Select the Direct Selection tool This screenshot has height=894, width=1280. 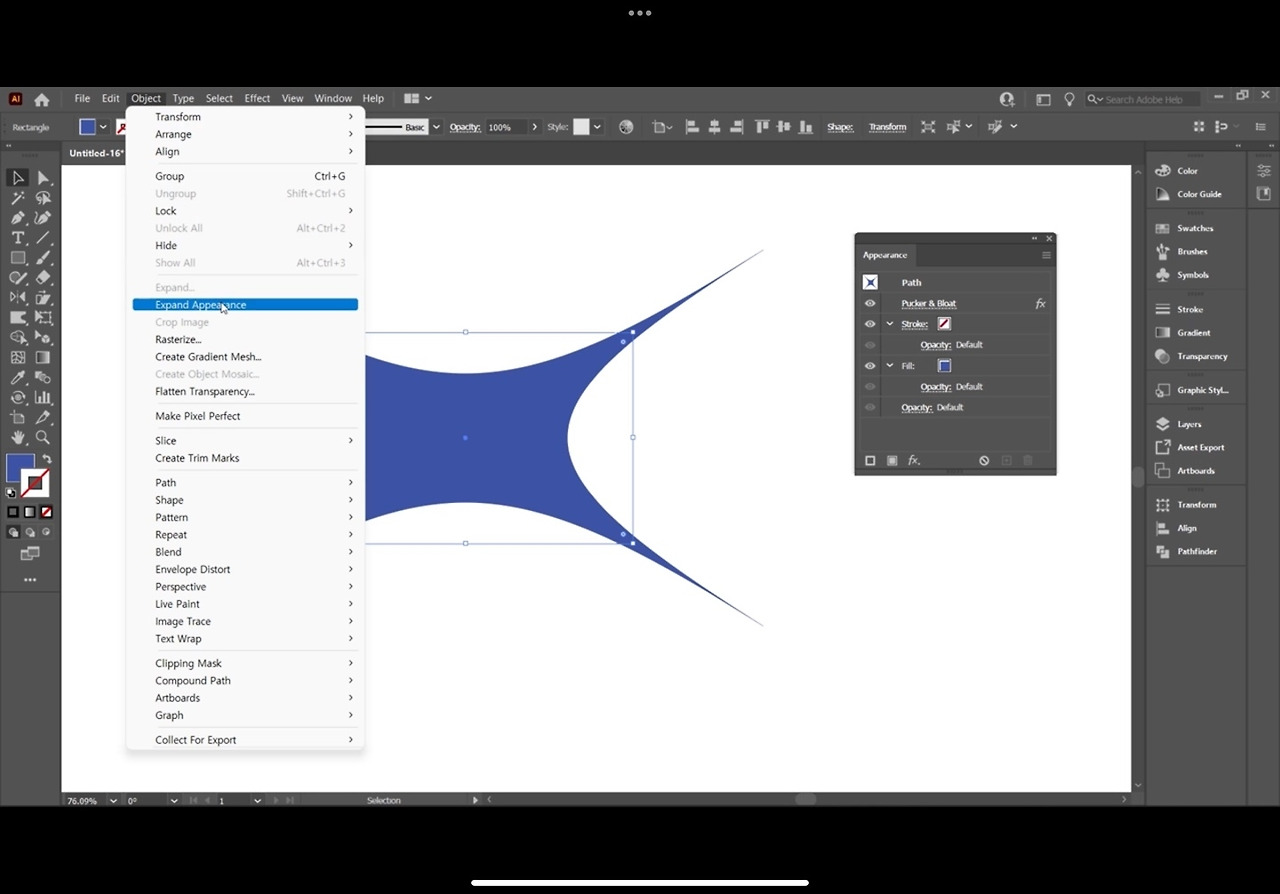(43, 178)
